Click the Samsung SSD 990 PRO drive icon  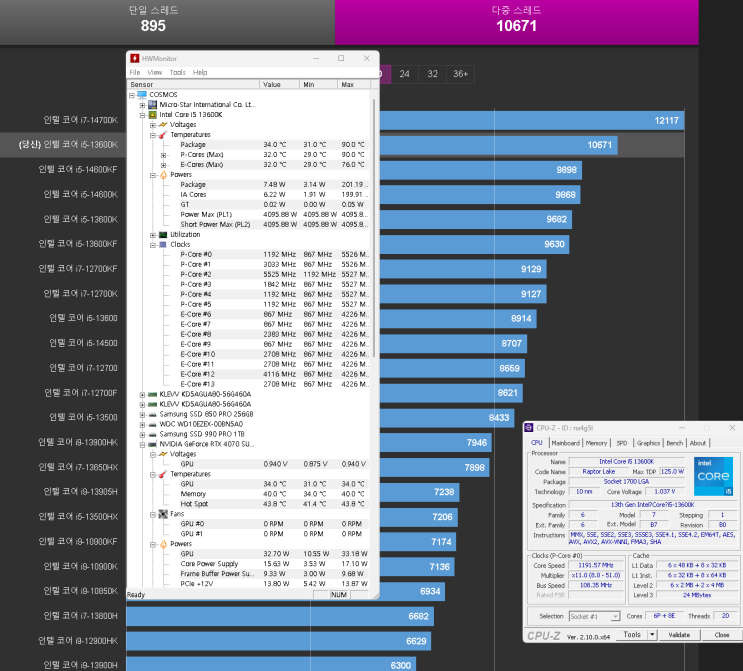(152, 434)
